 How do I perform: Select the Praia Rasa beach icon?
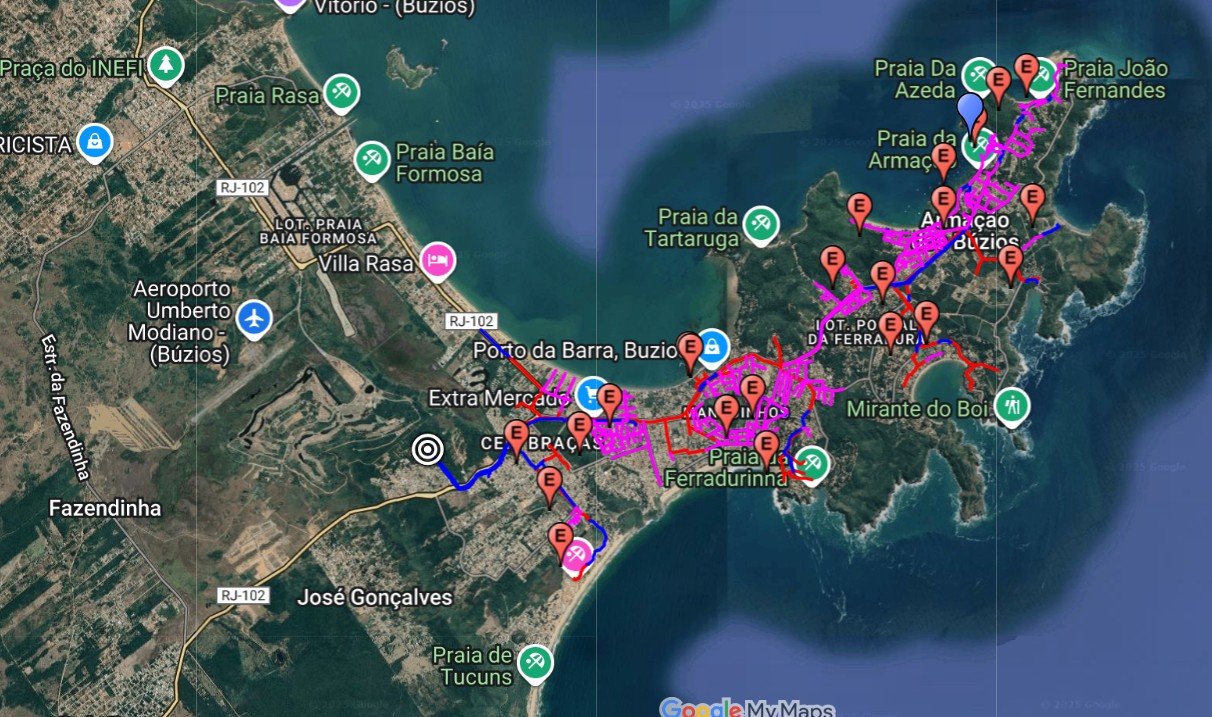pyautogui.click(x=342, y=93)
